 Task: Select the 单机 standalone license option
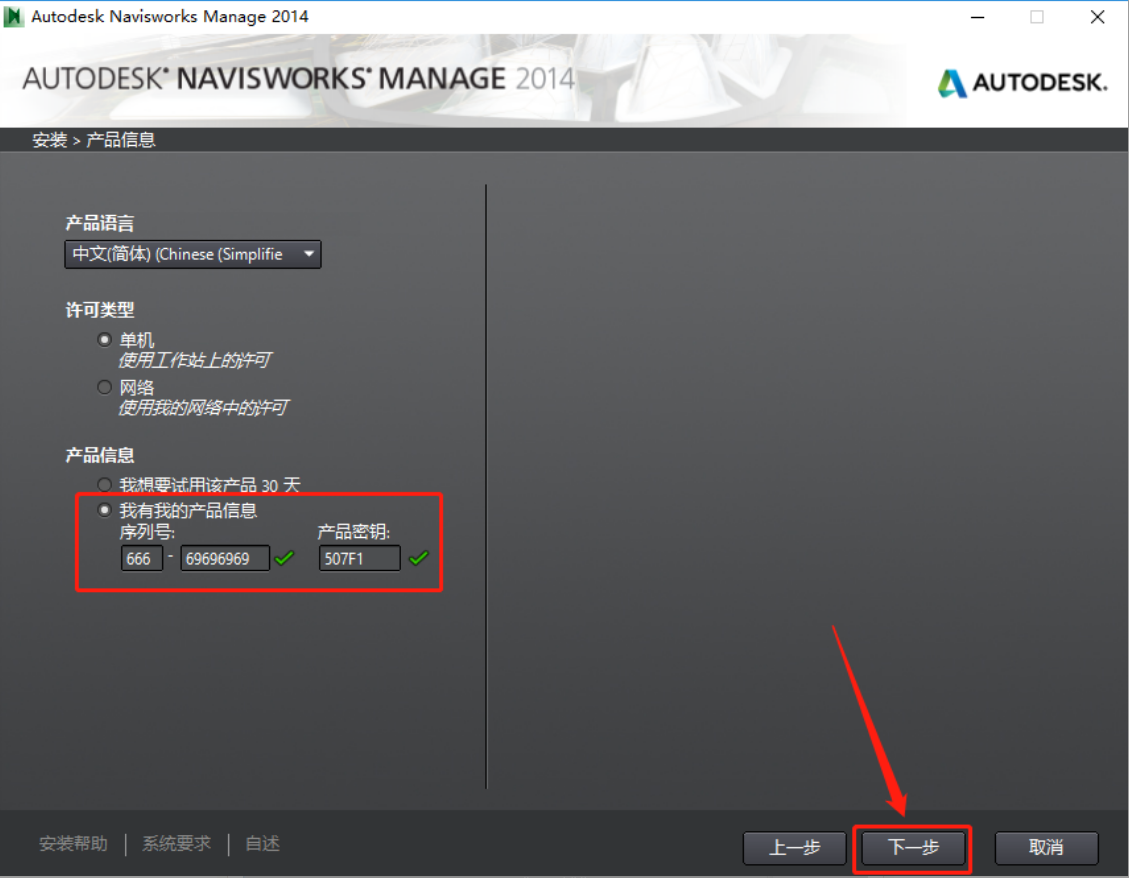pos(105,340)
